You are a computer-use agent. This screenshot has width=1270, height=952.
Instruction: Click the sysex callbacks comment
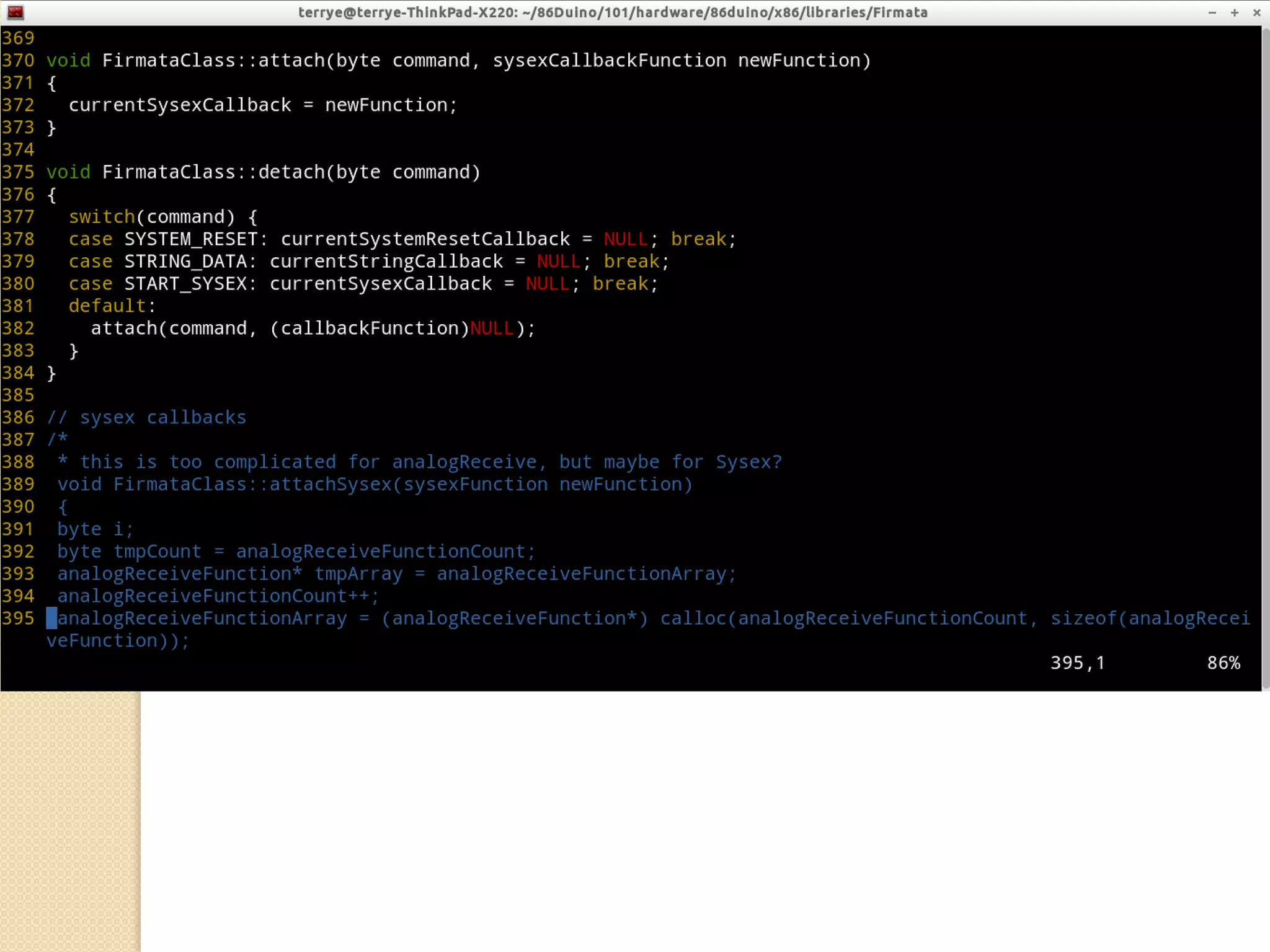pyautogui.click(x=147, y=418)
